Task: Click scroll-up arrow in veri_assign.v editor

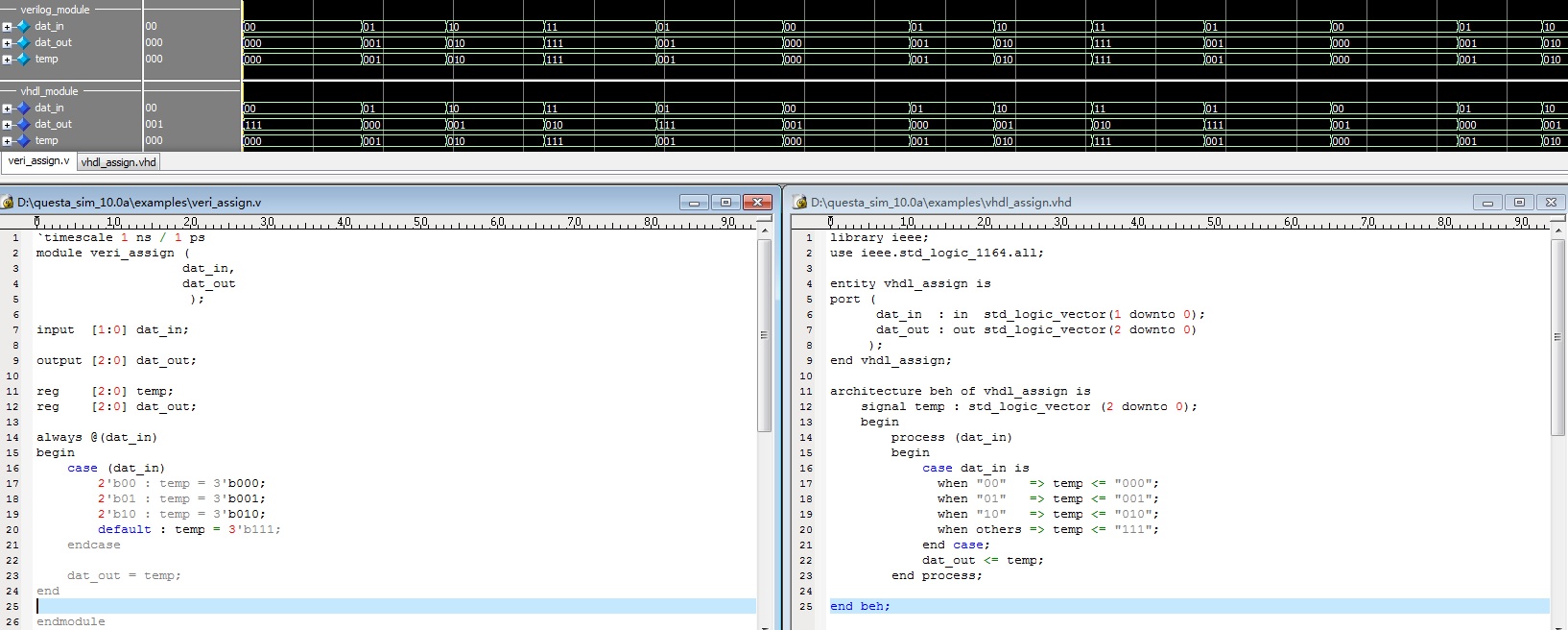Action: coord(765,230)
